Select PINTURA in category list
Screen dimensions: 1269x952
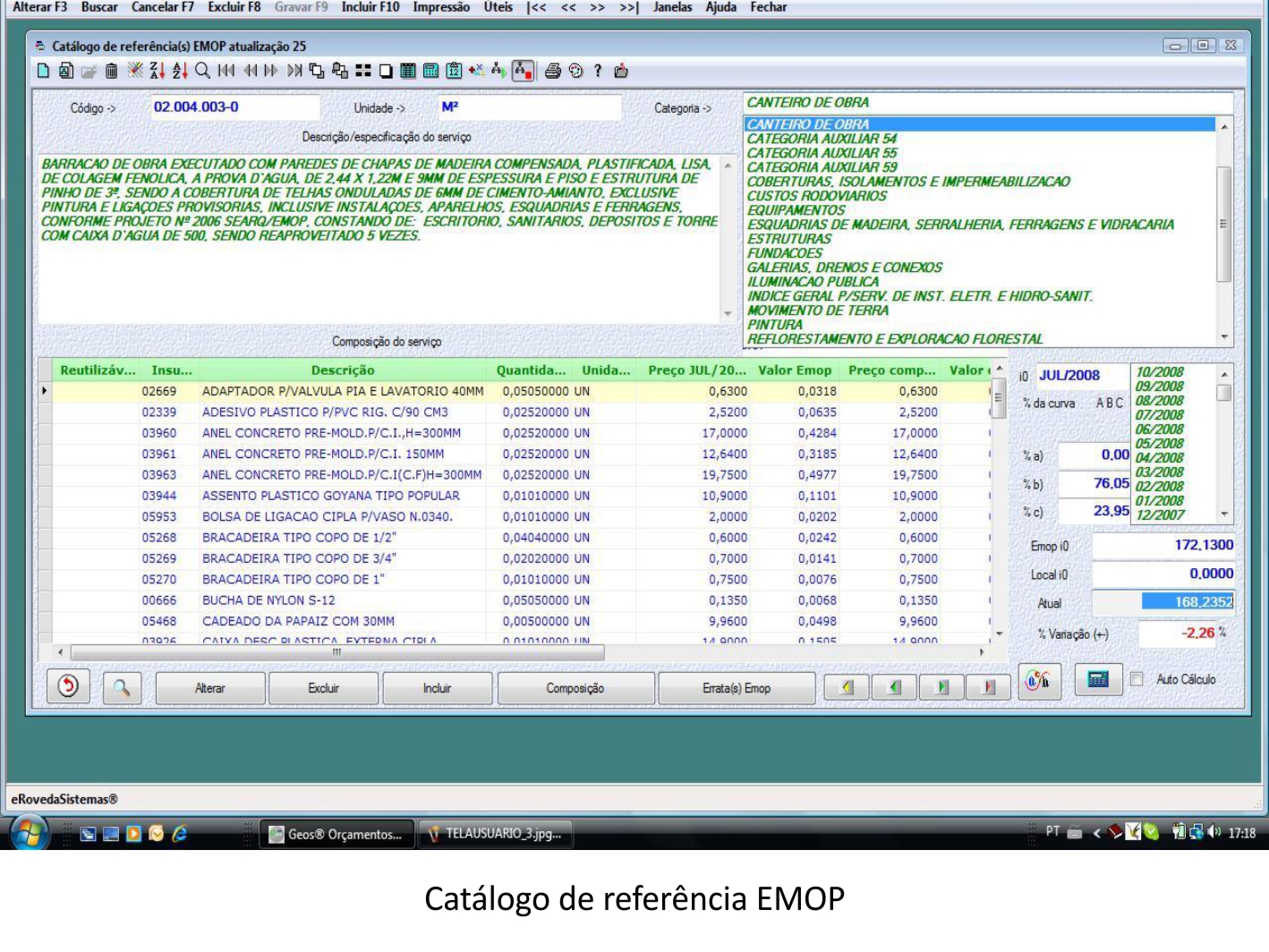(775, 325)
